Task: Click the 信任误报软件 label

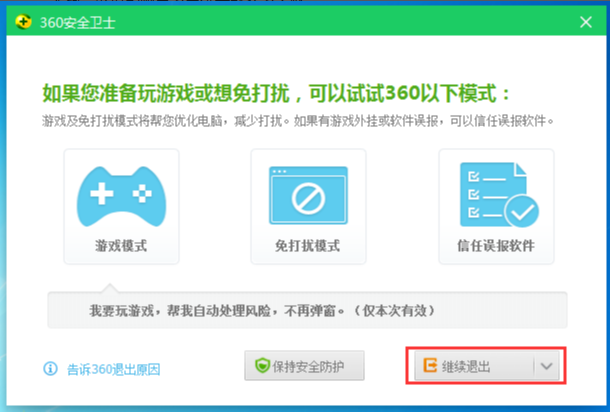Action: pyautogui.click(x=495, y=246)
